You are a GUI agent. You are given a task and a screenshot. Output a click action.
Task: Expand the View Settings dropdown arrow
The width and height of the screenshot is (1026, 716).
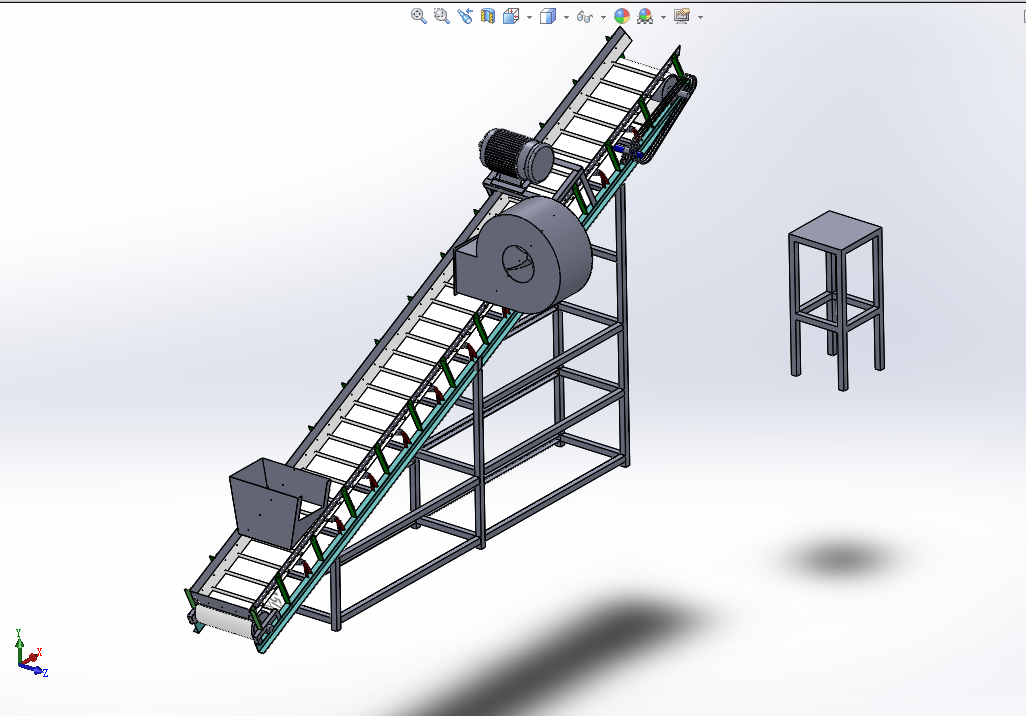[700, 17]
